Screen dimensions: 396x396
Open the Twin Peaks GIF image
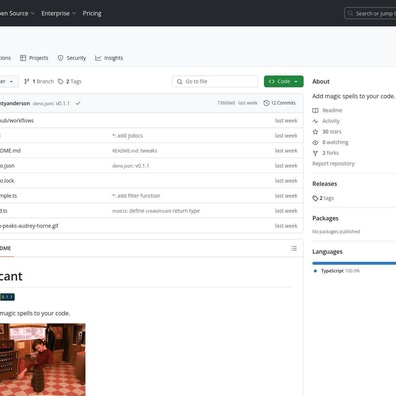click(x=43, y=360)
